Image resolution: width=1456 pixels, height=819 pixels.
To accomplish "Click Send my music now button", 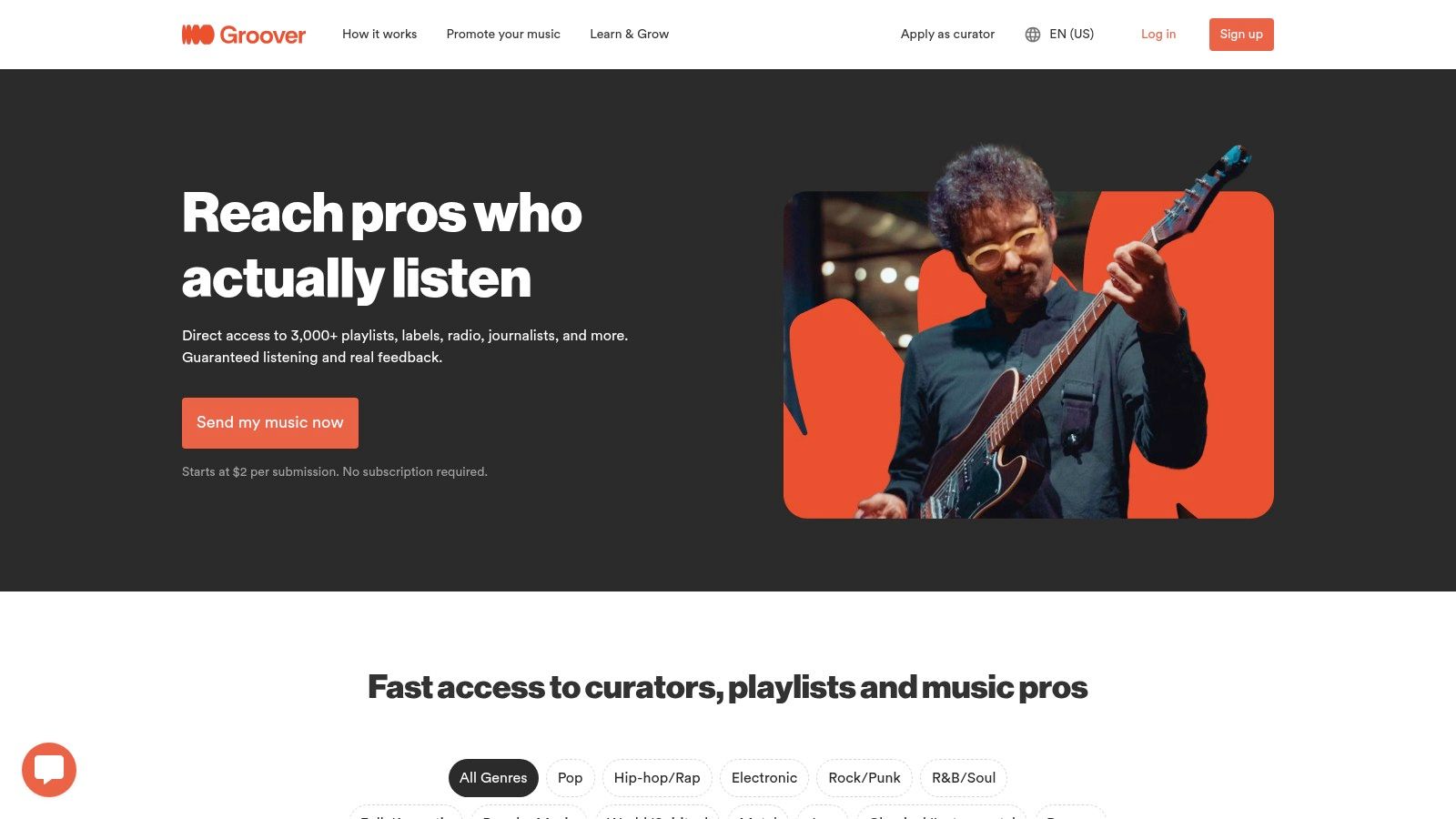I will (270, 423).
